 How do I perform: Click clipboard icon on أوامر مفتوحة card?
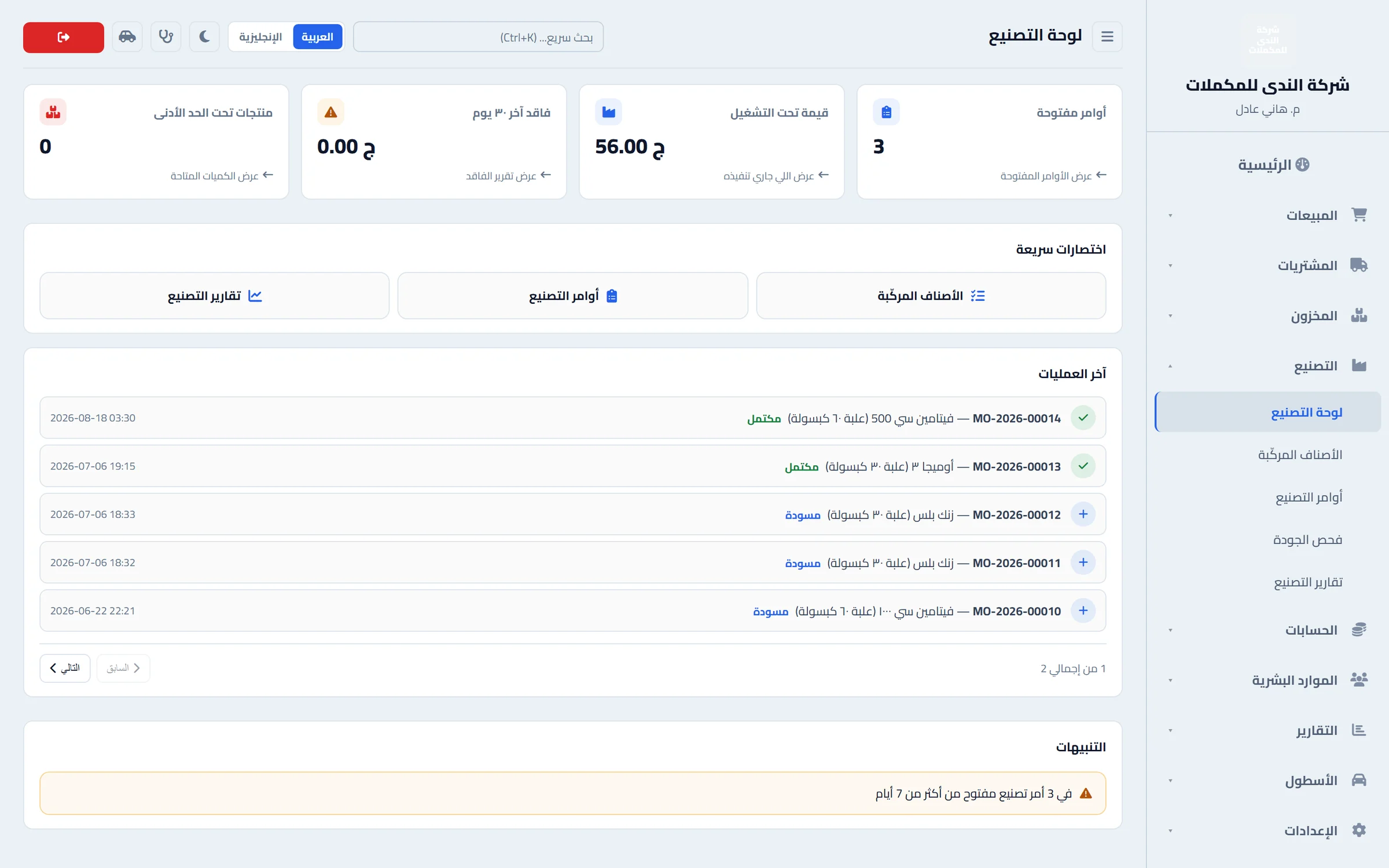pyautogui.click(x=886, y=112)
